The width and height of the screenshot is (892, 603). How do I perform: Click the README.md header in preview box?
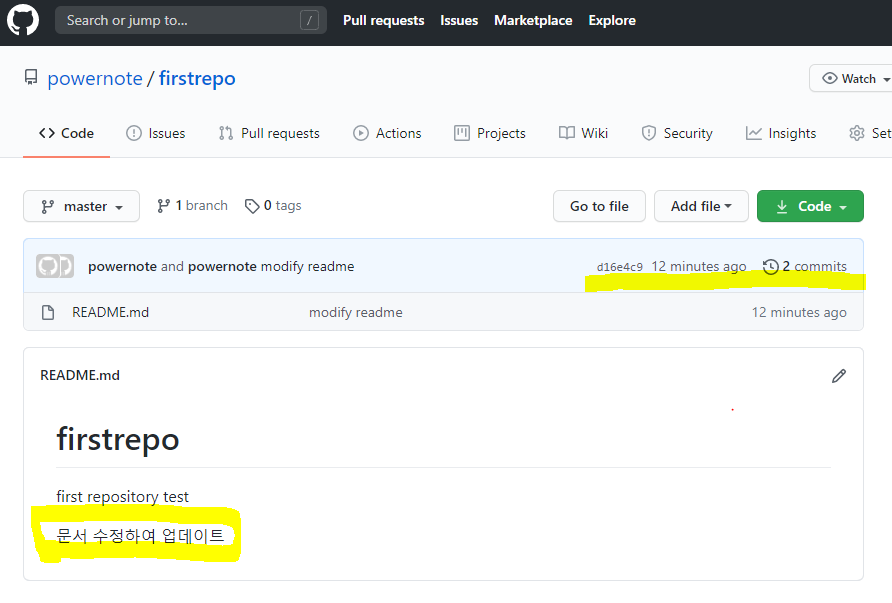point(80,375)
